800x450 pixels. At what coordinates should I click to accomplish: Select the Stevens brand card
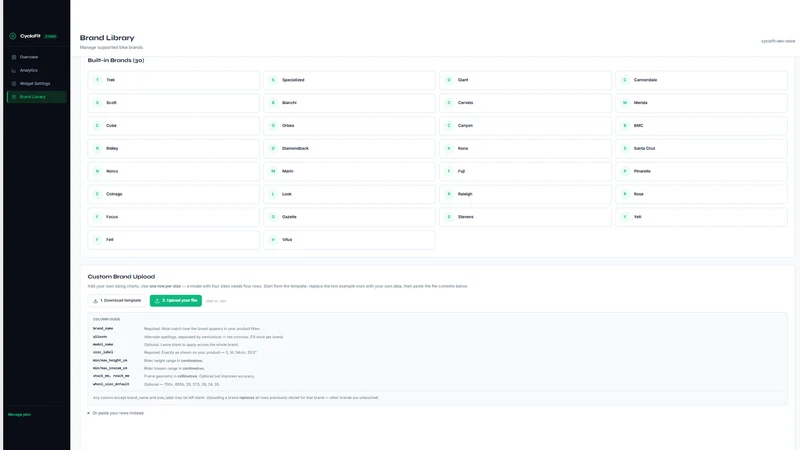point(526,217)
